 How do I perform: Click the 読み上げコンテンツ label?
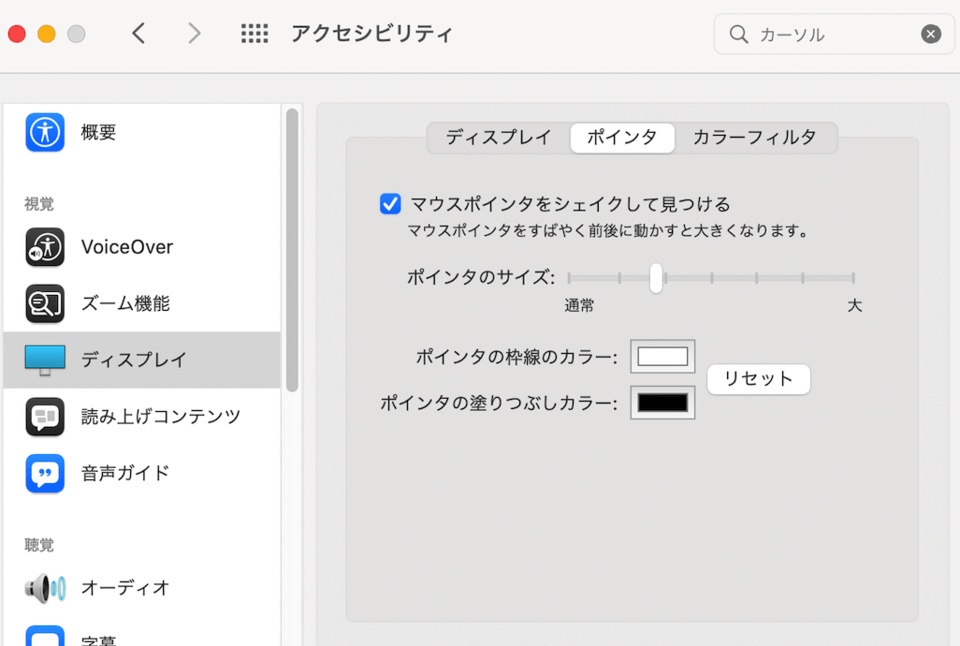point(161,417)
